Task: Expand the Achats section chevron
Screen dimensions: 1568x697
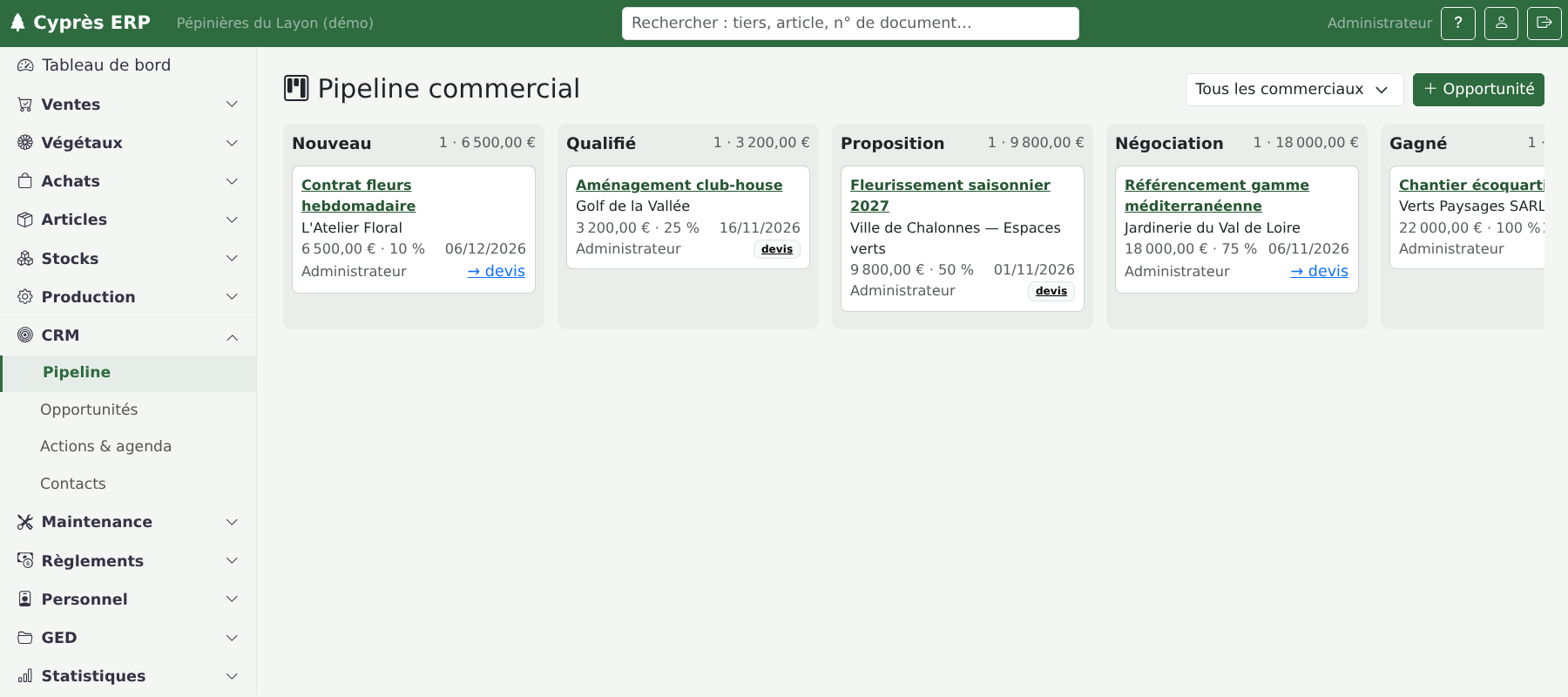Action: click(232, 181)
